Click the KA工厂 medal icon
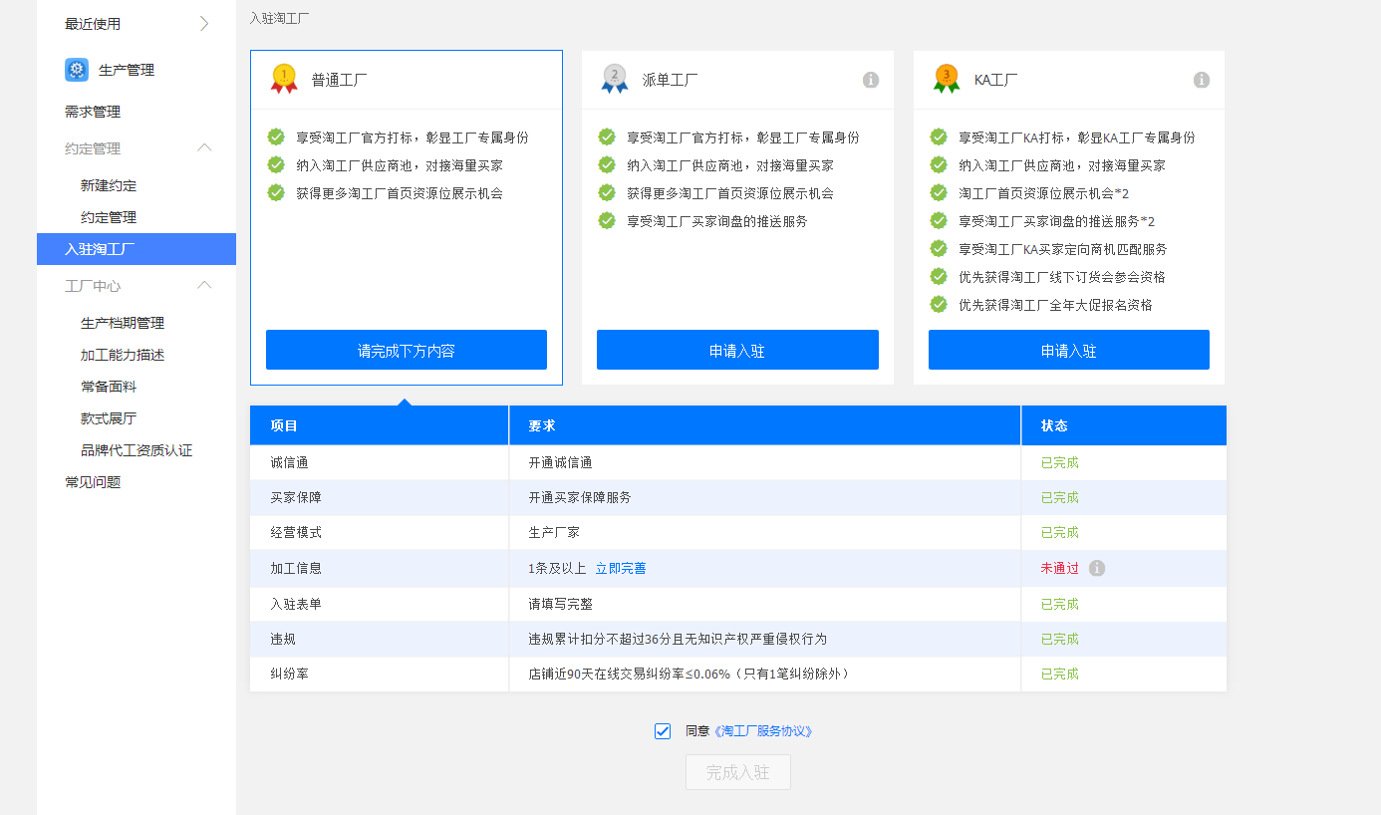 click(x=946, y=79)
